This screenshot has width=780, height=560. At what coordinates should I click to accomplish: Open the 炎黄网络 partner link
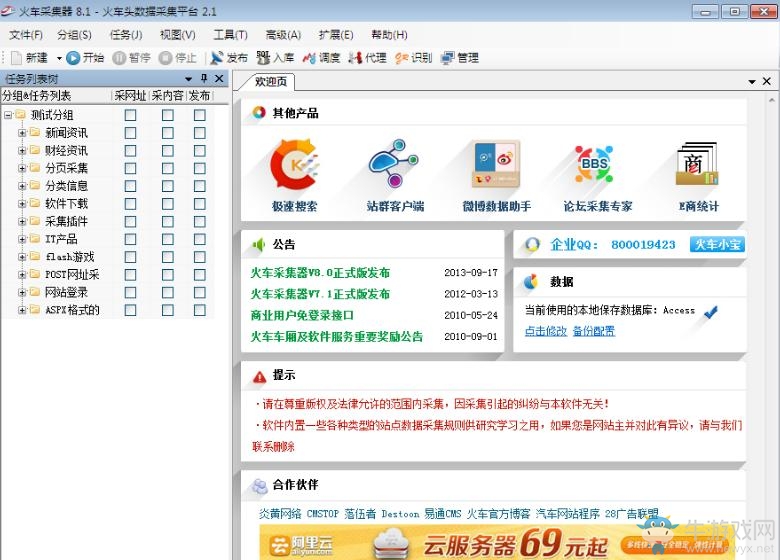click(280, 514)
